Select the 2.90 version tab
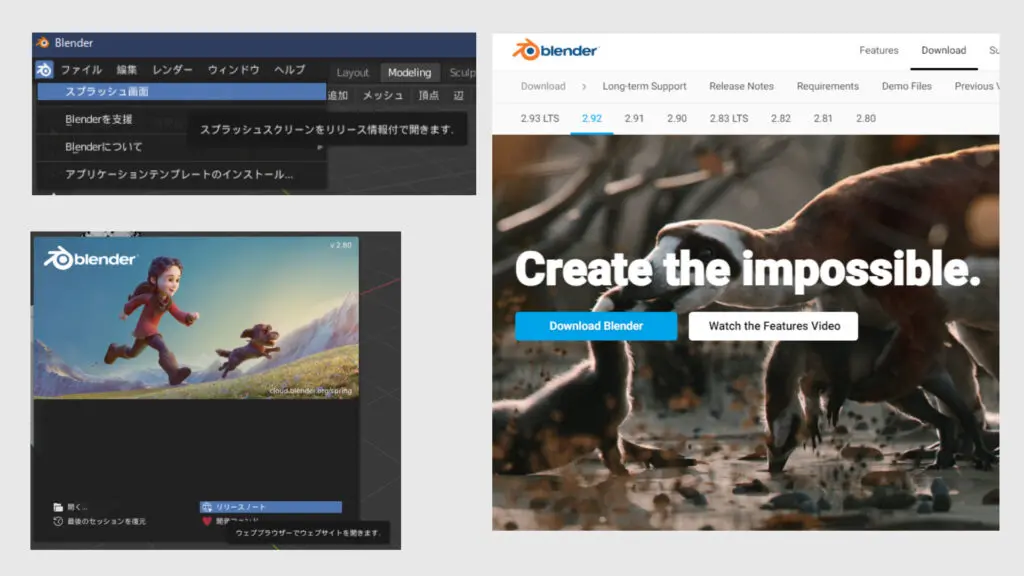The height and width of the screenshot is (576, 1024). (677, 118)
